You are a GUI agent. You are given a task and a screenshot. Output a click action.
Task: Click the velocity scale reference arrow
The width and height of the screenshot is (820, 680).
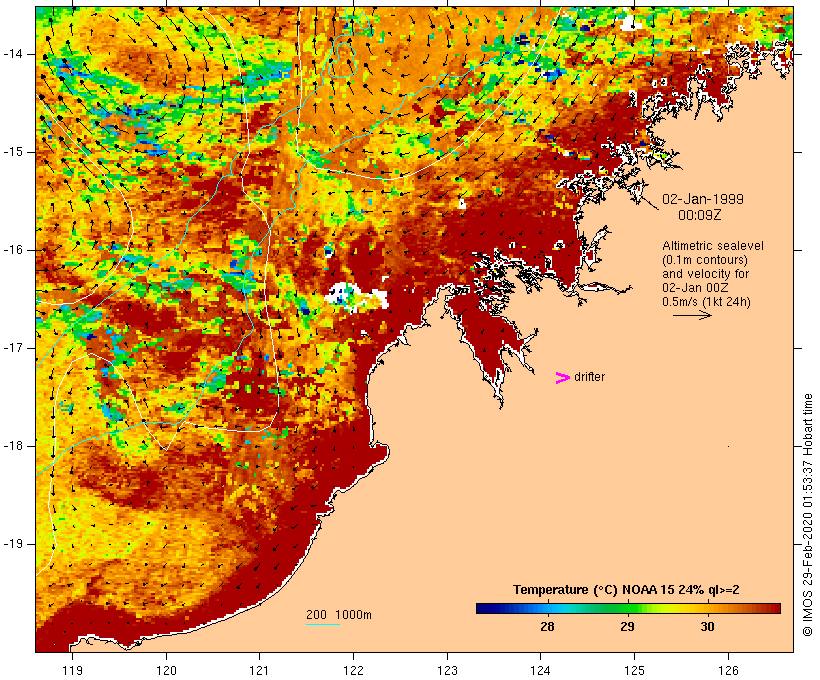[692, 315]
